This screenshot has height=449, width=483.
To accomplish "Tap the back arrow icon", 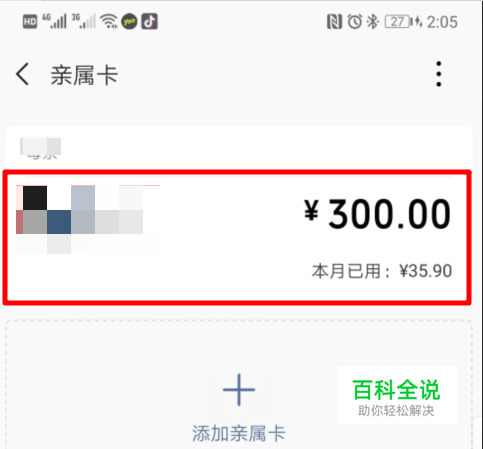I will click(x=22, y=74).
